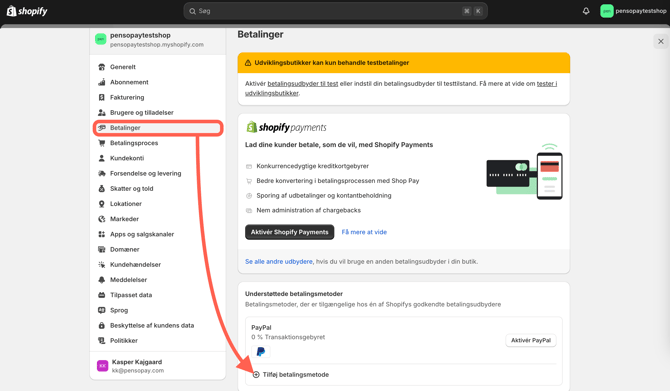Screen dimensions: 670x391
Task: Click the Kundehændelser sparkle icon
Action: pos(102,265)
